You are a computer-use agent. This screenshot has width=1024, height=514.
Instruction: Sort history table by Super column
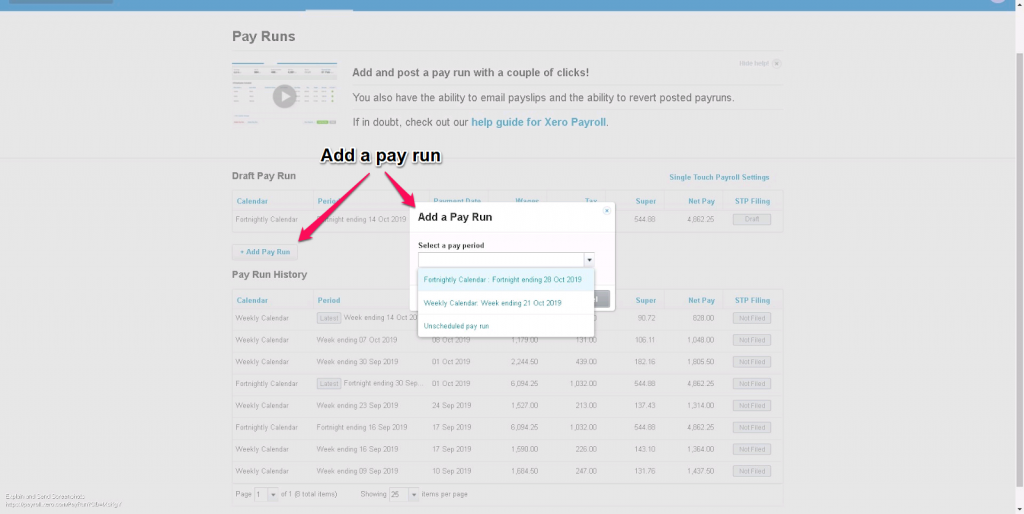pos(646,300)
